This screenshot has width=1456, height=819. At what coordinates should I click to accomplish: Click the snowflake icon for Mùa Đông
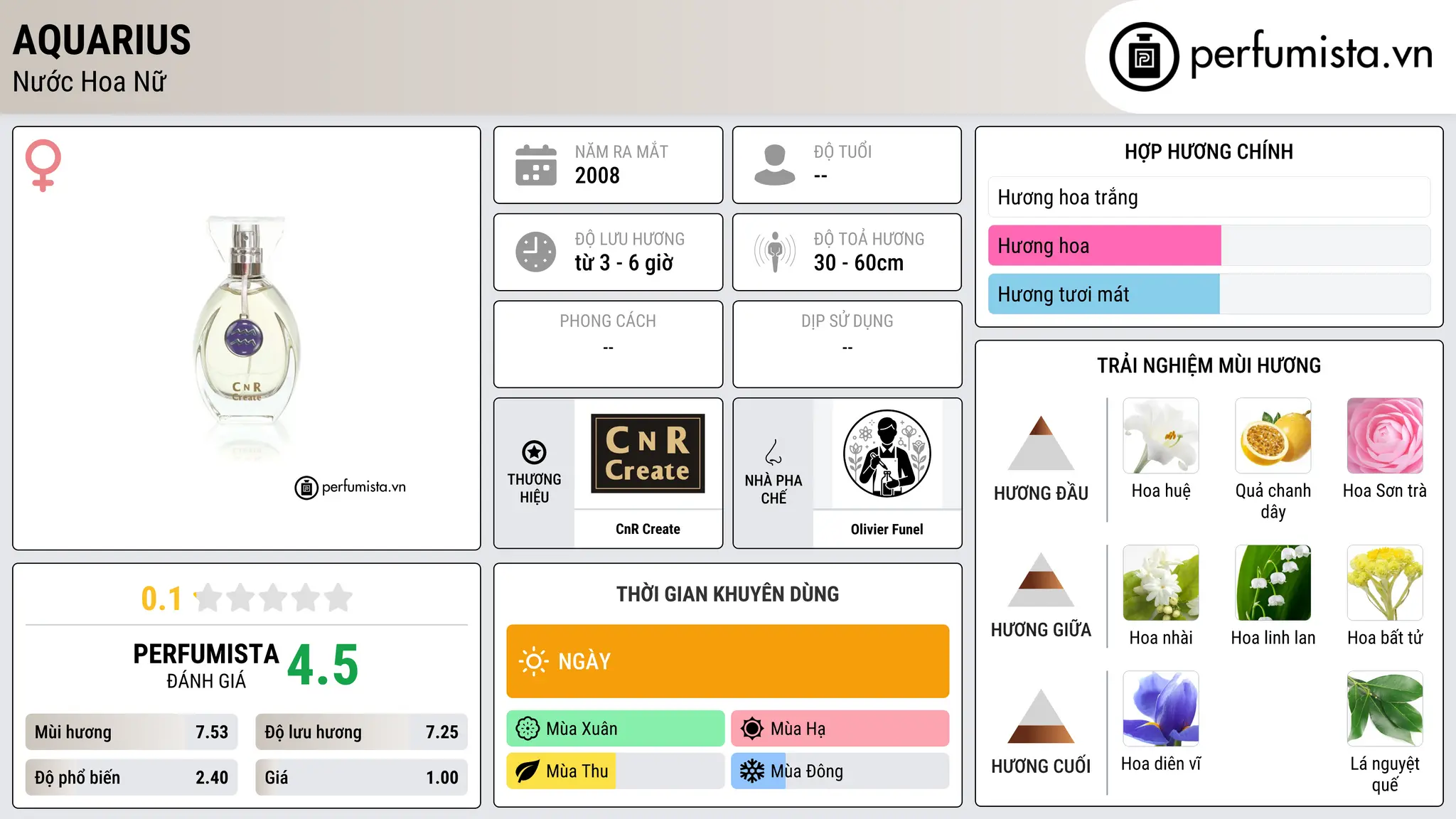click(752, 771)
